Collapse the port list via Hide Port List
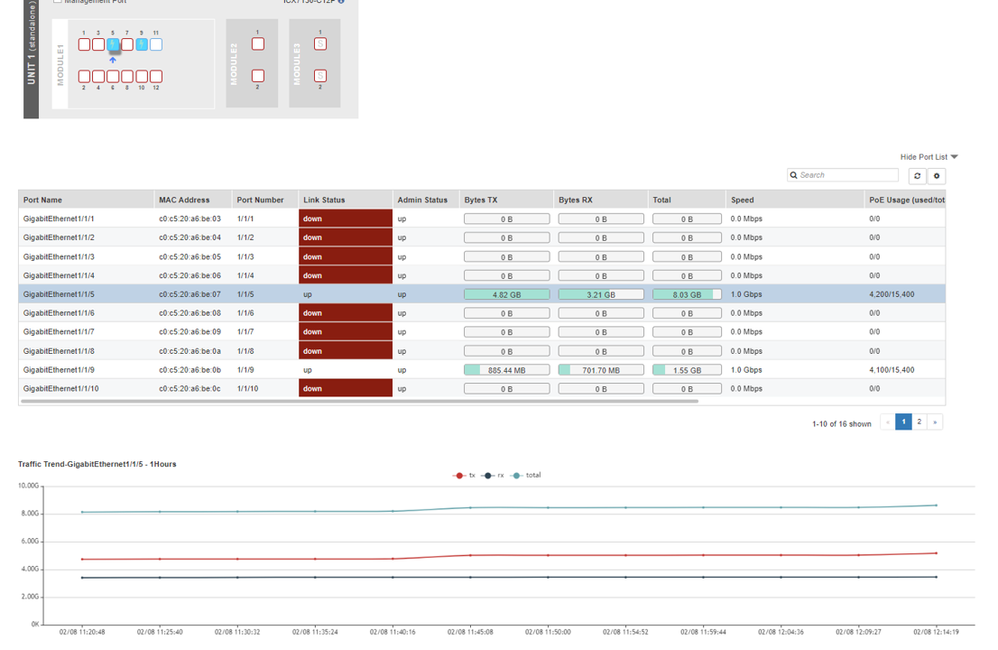The image size is (998, 650). coord(928,157)
